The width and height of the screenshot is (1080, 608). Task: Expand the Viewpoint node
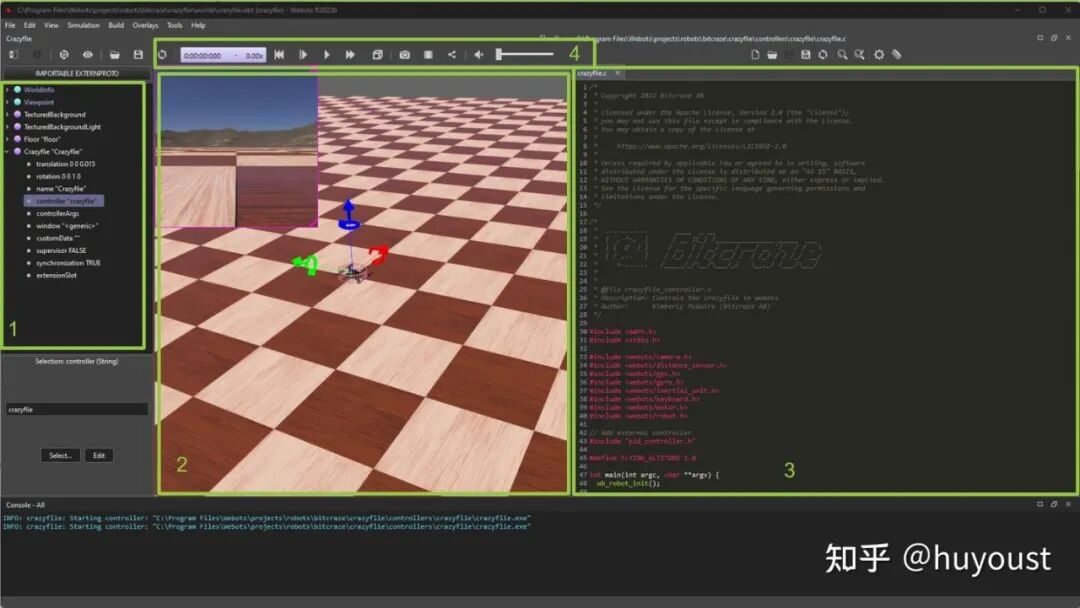[x=8, y=102]
